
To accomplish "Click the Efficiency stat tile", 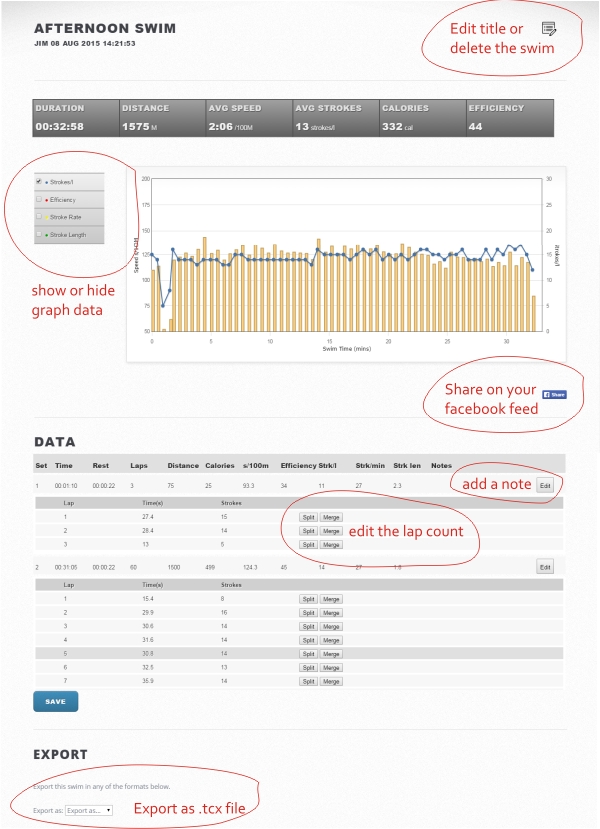I will (x=508, y=117).
